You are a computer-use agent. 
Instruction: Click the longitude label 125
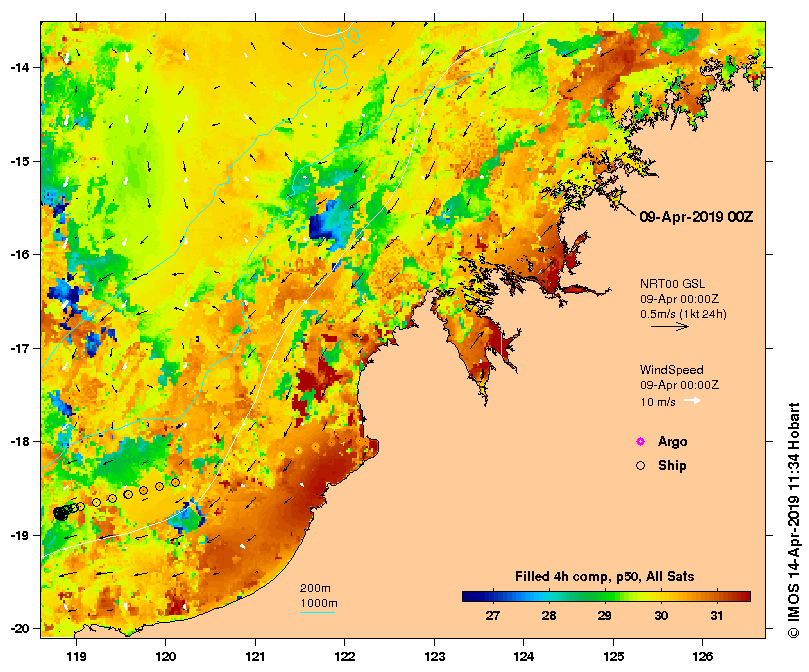pos(613,657)
